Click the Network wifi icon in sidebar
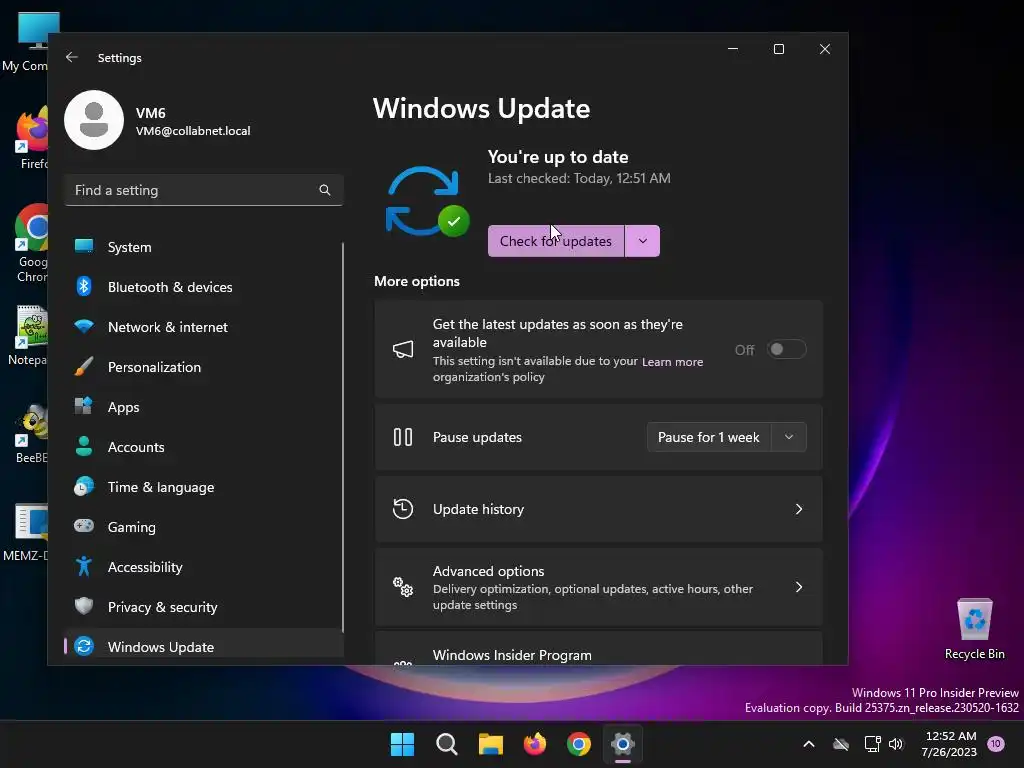 pyautogui.click(x=84, y=326)
